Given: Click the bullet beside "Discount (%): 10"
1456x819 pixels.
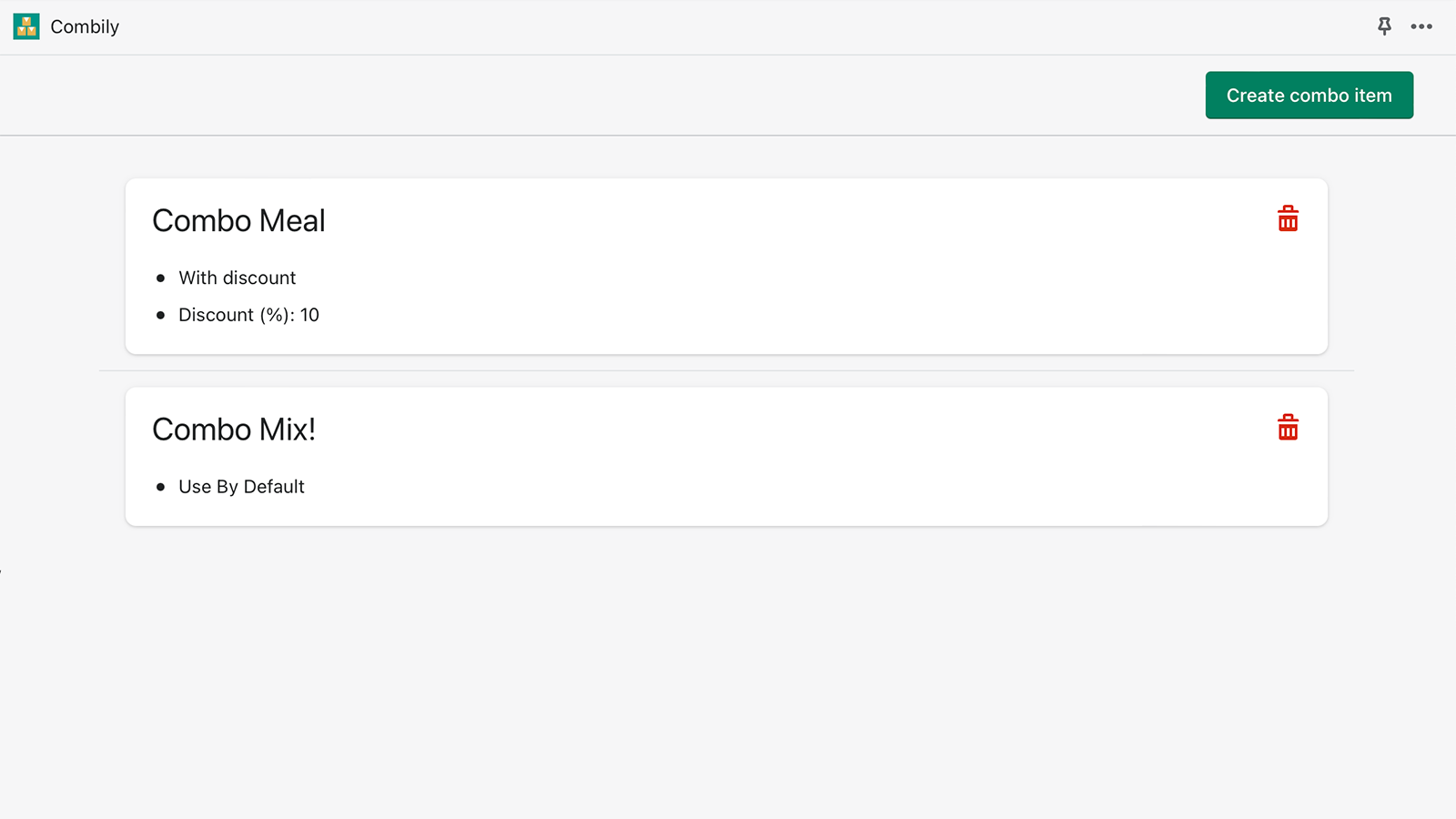Looking at the screenshot, I should 161,316.
